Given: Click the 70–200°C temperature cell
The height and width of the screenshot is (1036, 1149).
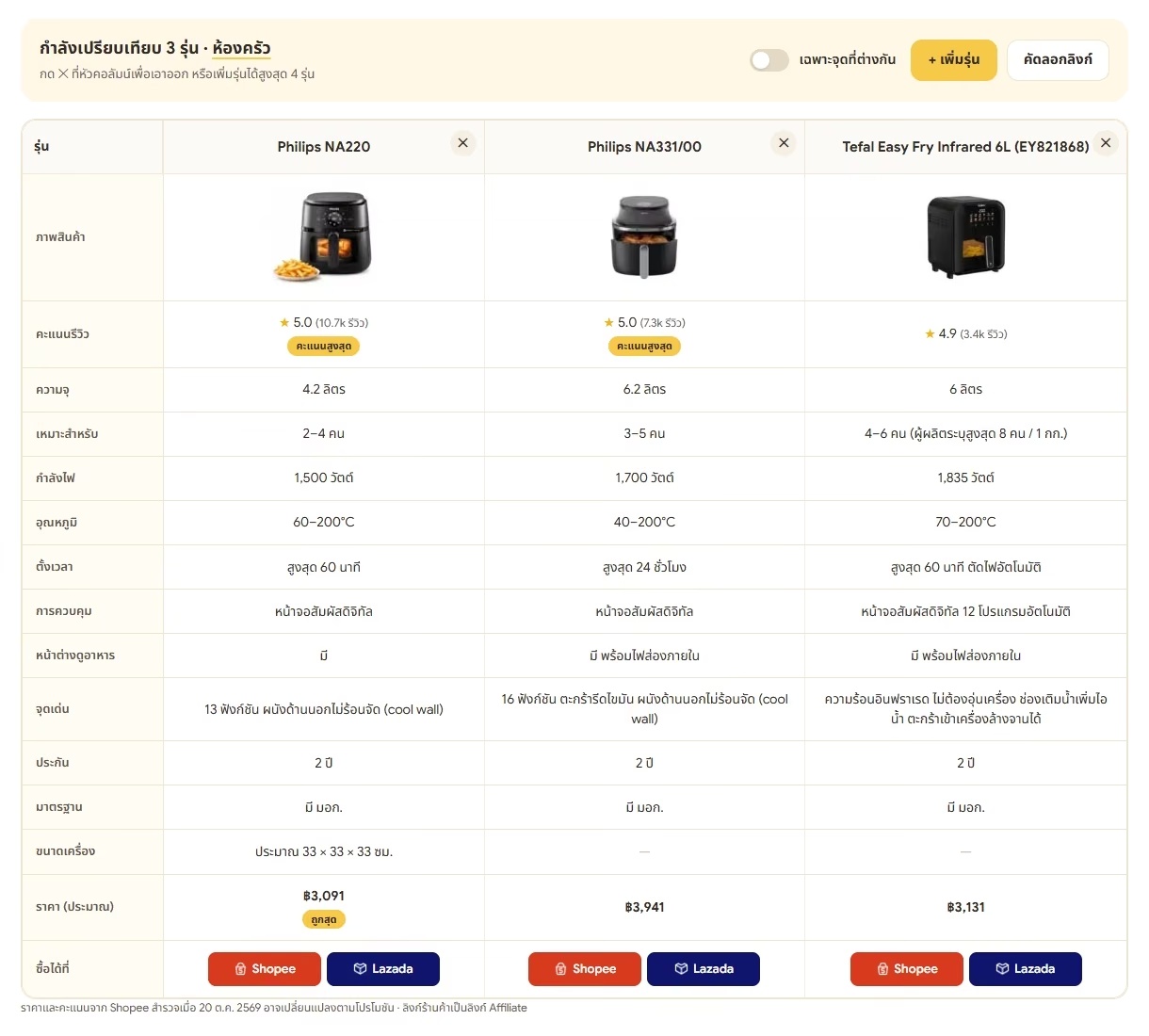Looking at the screenshot, I should [x=966, y=522].
